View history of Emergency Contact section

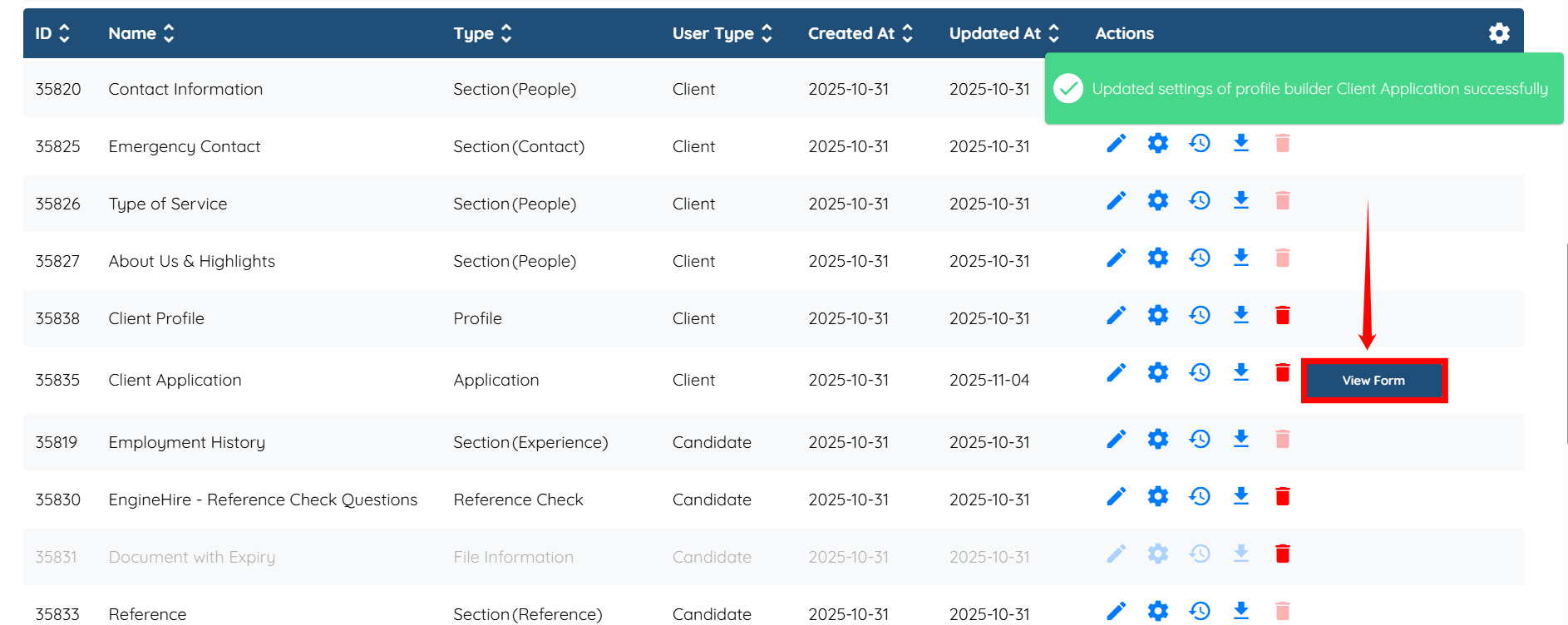(x=1199, y=143)
